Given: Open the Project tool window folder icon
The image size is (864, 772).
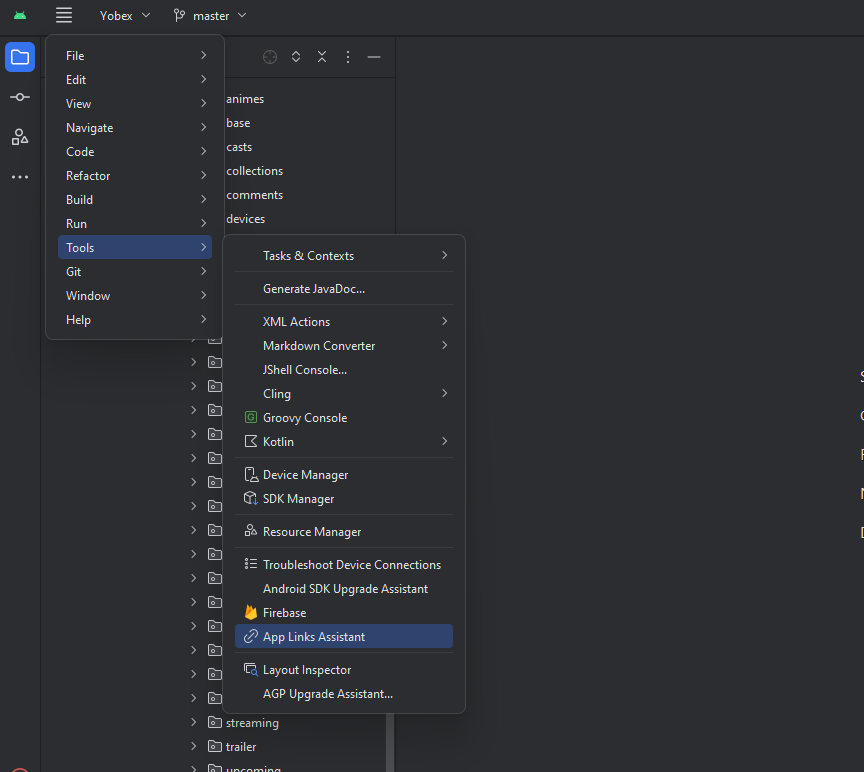Looking at the screenshot, I should [20, 57].
